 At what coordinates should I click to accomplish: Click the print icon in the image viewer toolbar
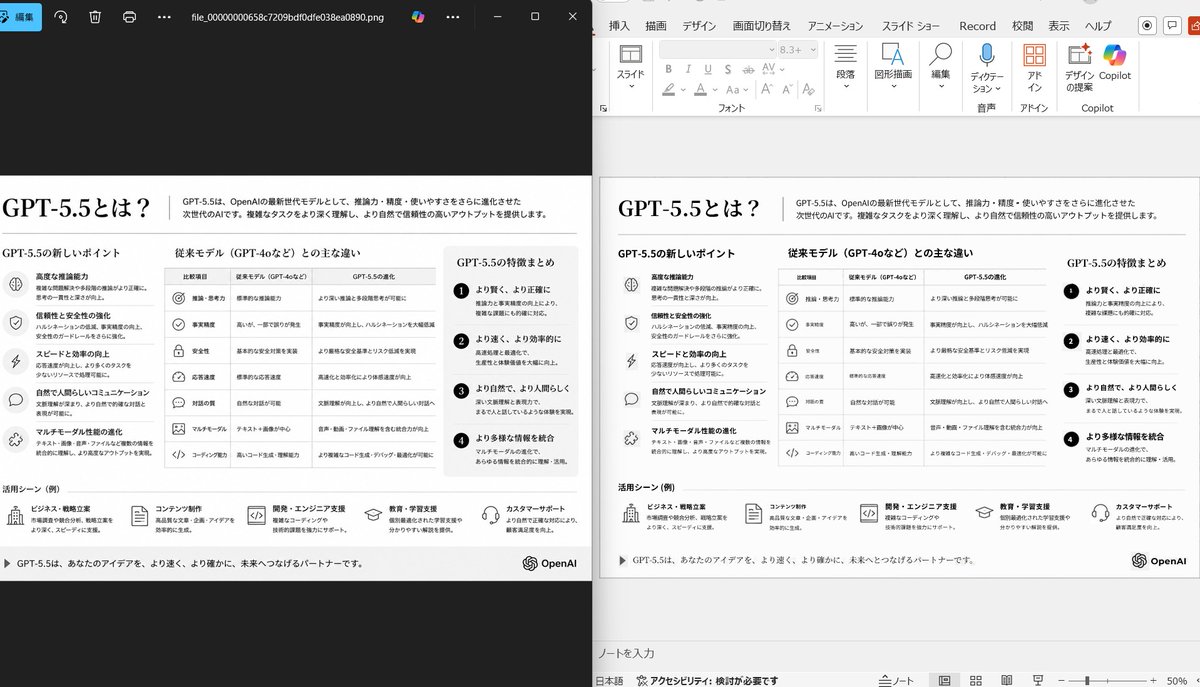(x=128, y=17)
